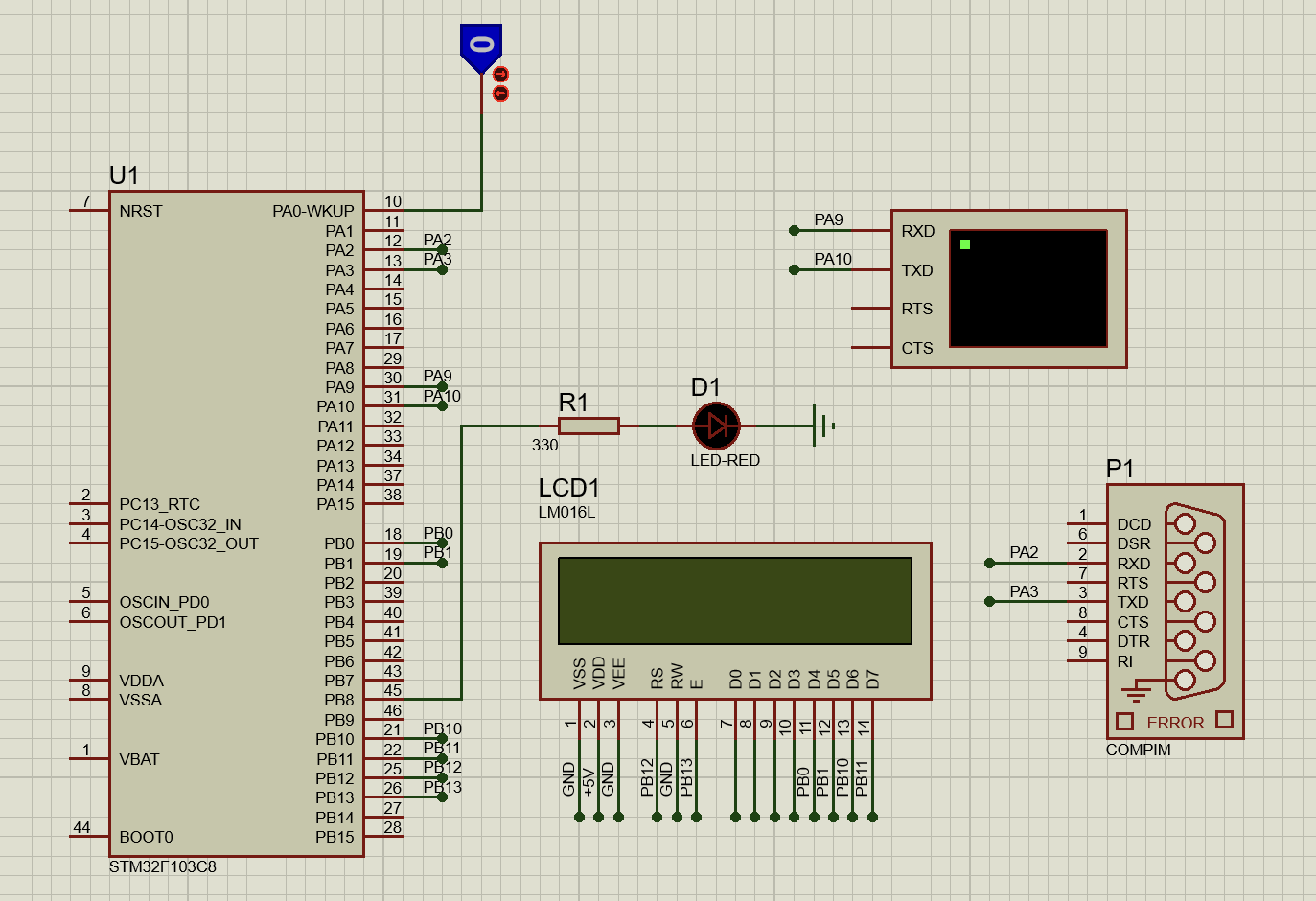Screen dimensions: 1316x901
Task: Click the ERROR text on COMPIM
Action: tap(1175, 723)
